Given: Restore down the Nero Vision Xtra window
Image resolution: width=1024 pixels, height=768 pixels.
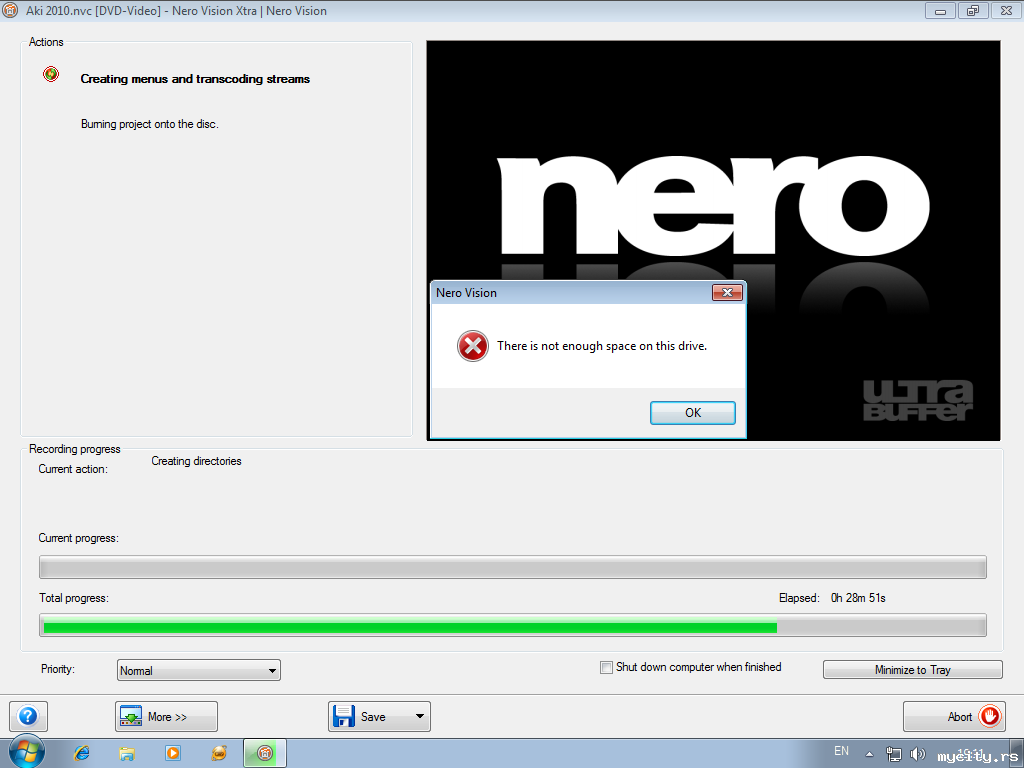Looking at the screenshot, I should pyautogui.click(x=973, y=10).
